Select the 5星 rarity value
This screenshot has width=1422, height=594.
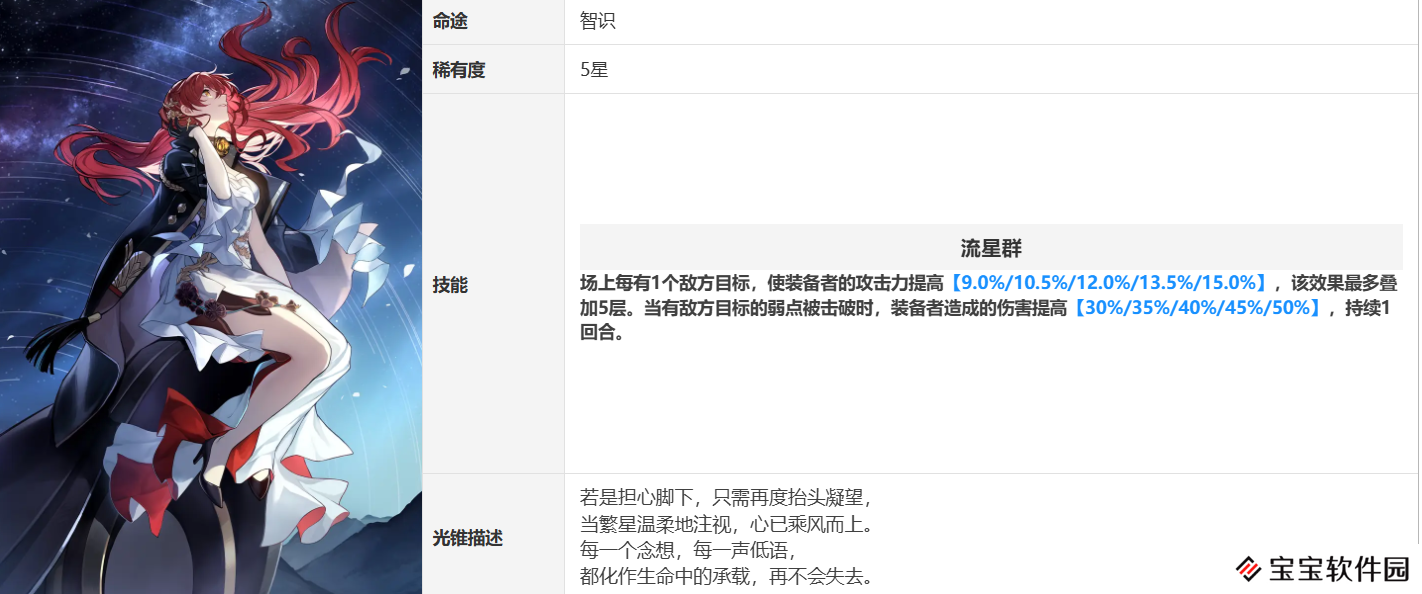pyautogui.click(x=594, y=70)
